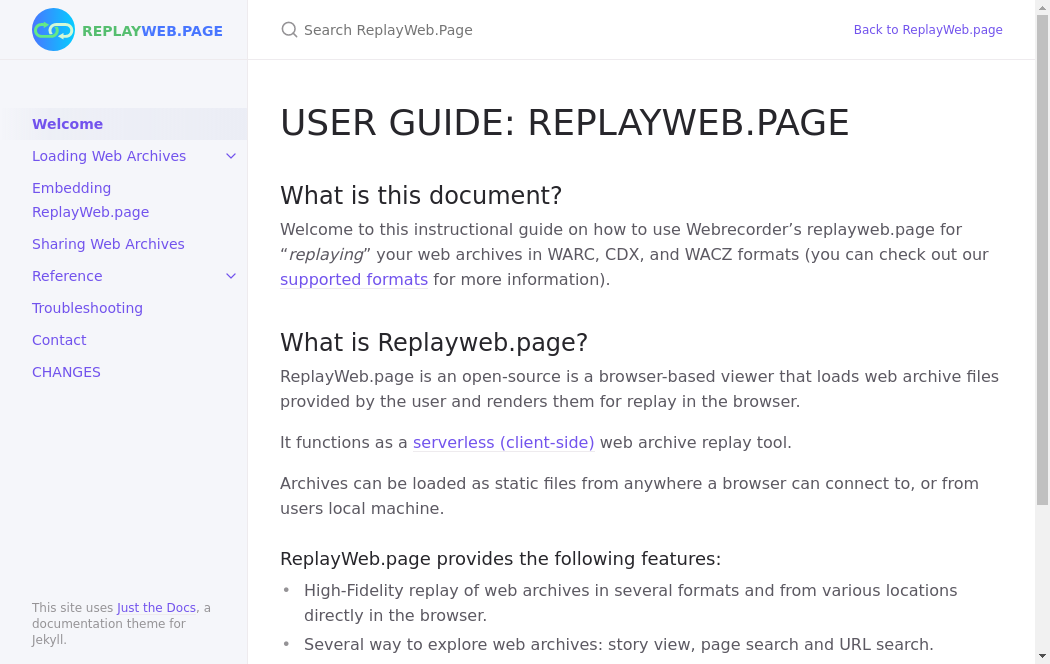Select Troubleshooting in the sidebar

pos(87,308)
